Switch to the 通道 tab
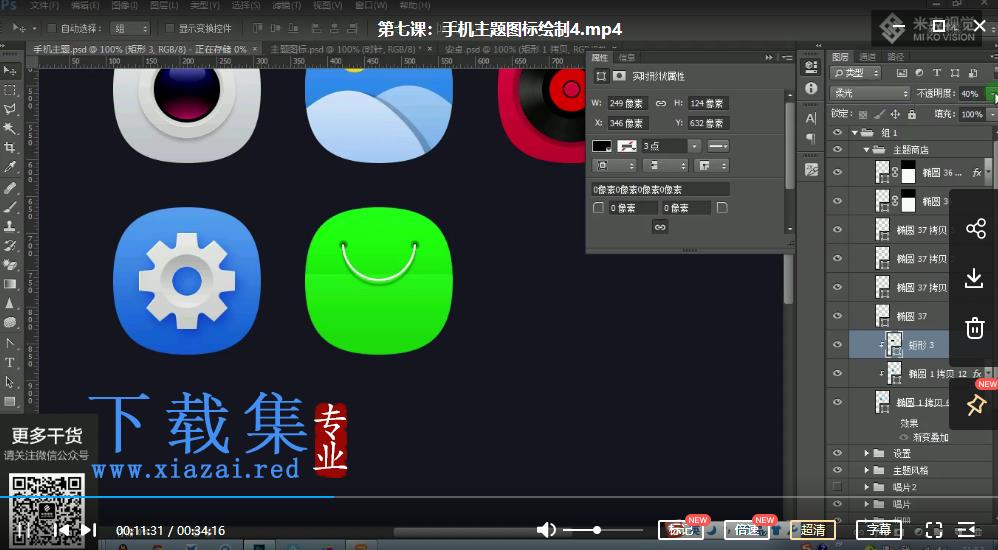This screenshot has height=550, width=998. [868, 57]
